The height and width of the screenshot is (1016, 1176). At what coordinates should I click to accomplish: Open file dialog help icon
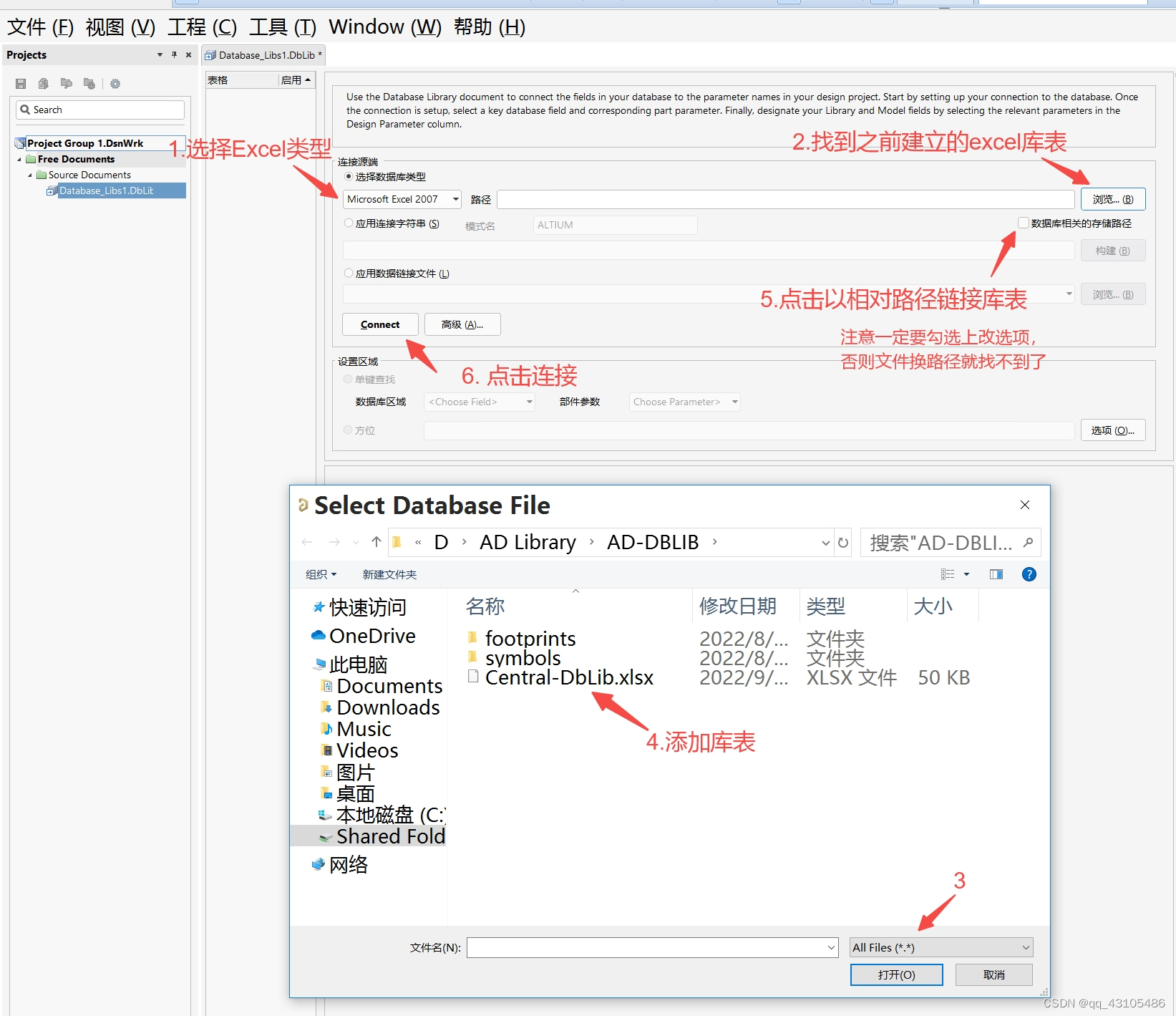pos(1029,574)
